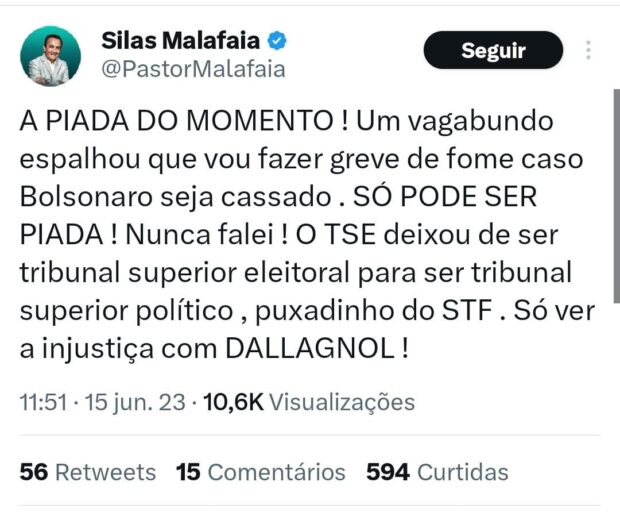This screenshot has width=620, height=516.
Task: Click the 11:51 timestamp
Action: (44, 402)
